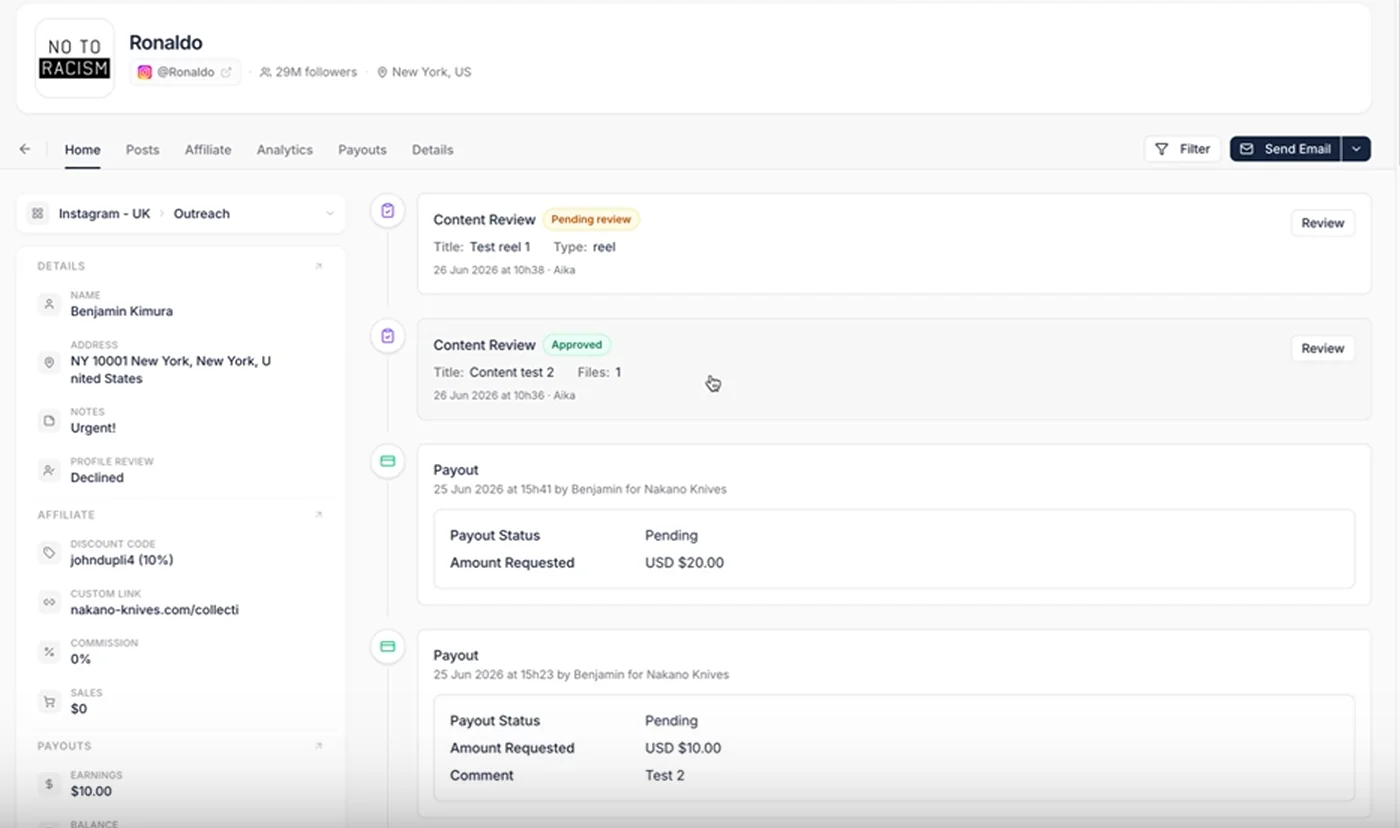Screen dimensions: 1400x828
Task: Open the Payouts section expand arrow
Action: point(319,746)
